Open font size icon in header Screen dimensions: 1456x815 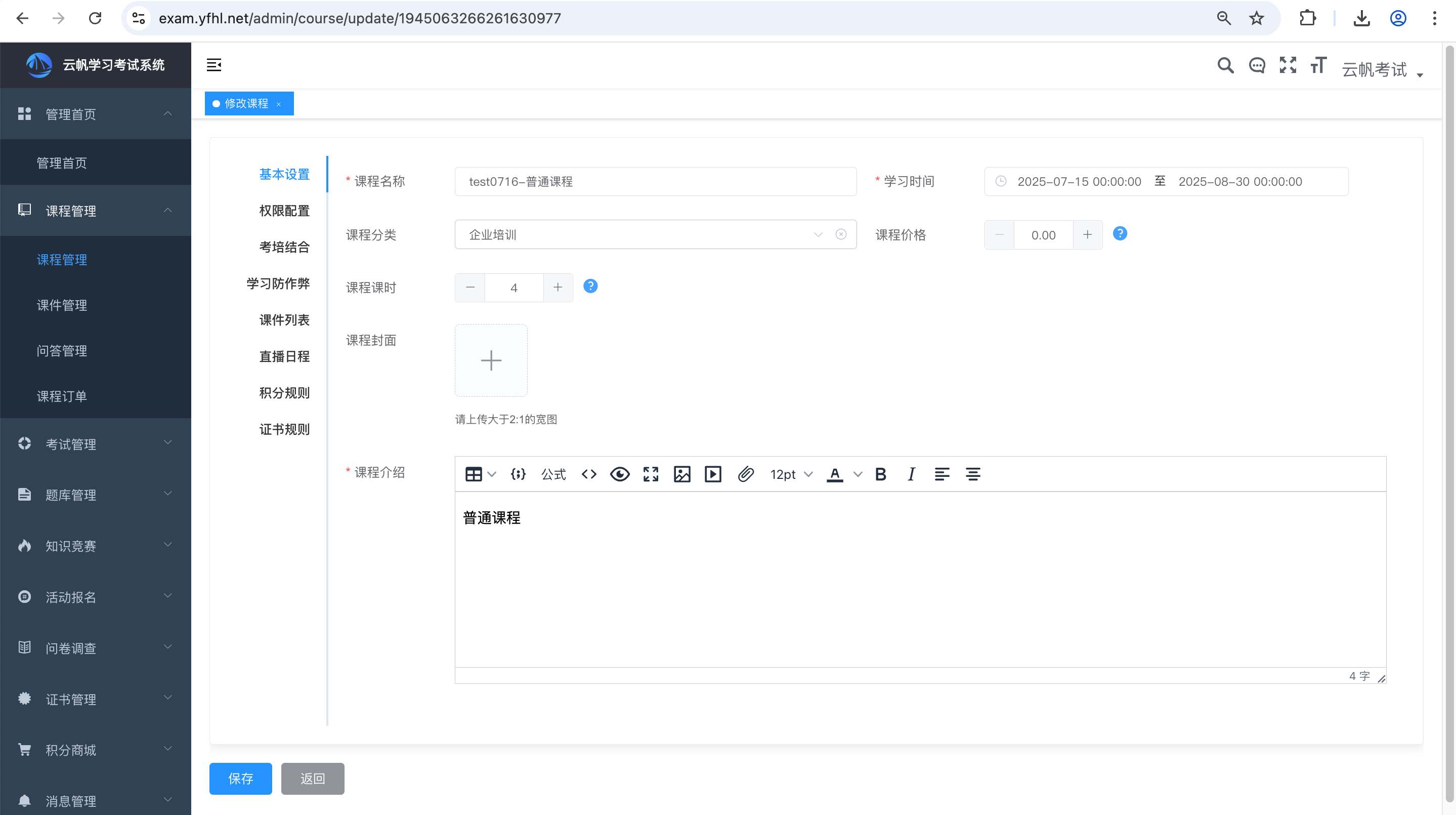[x=1318, y=65]
